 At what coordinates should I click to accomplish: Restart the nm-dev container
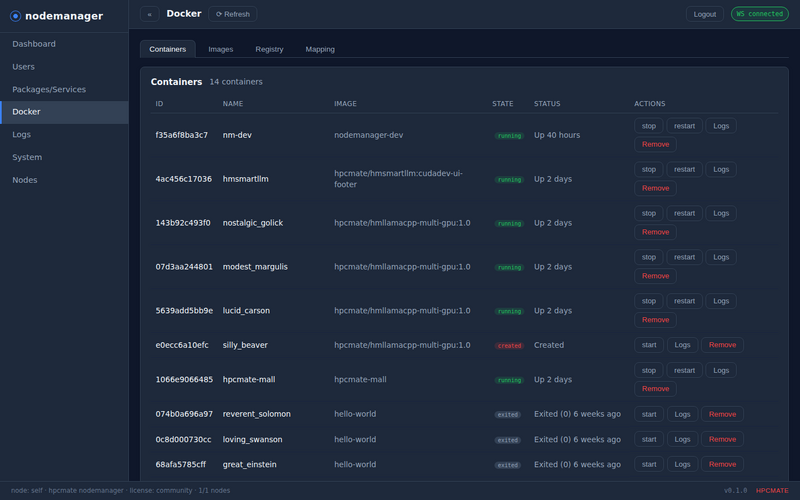coord(684,126)
